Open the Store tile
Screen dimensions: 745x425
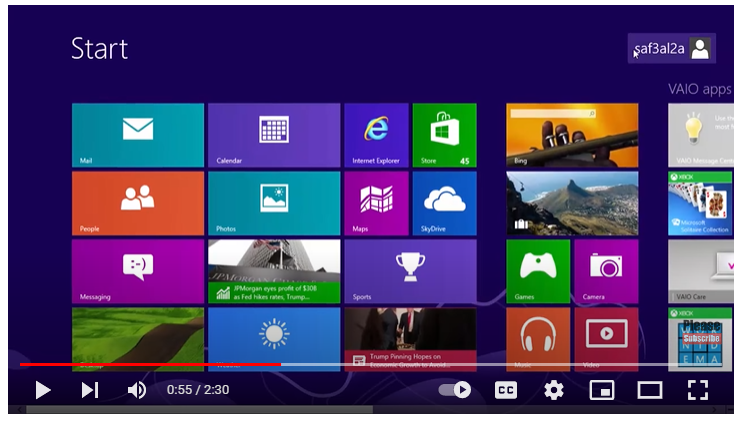[x=445, y=135]
